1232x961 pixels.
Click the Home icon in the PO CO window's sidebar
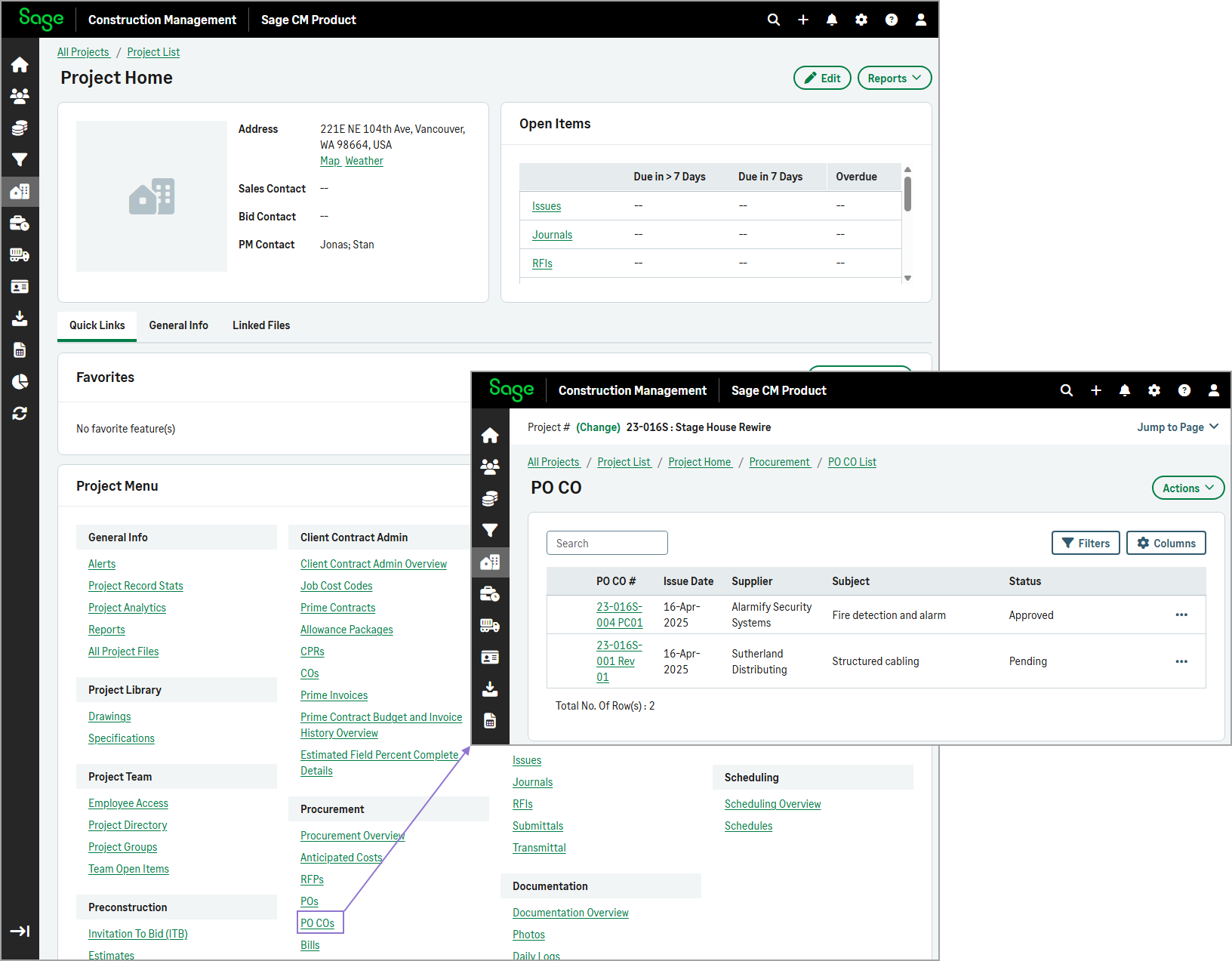pyautogui.click(x=490, y=436)
